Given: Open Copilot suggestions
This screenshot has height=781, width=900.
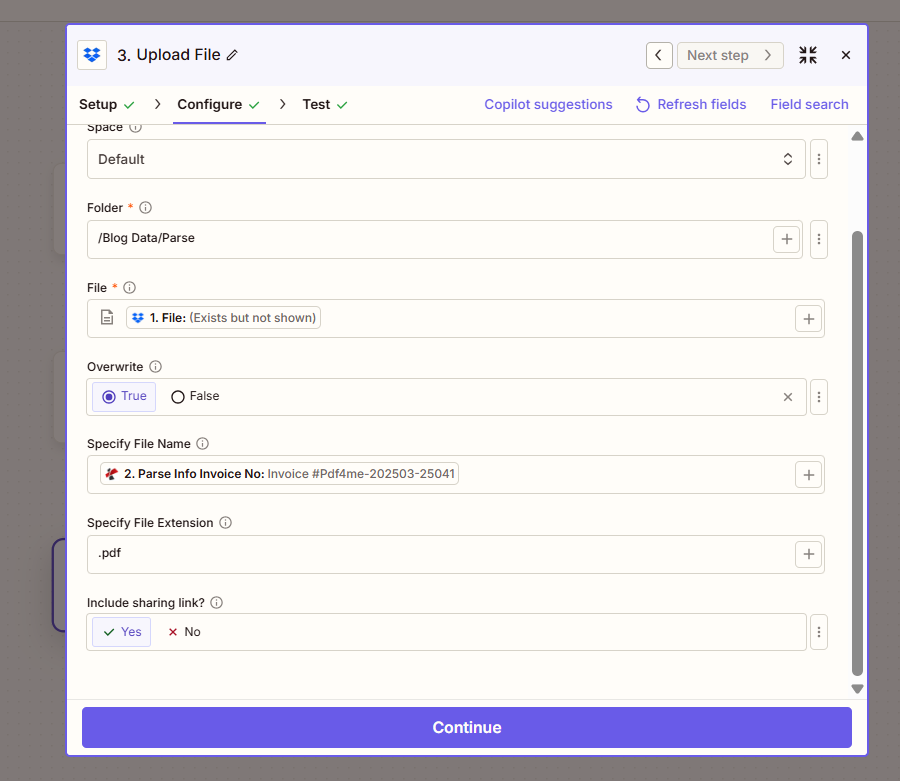Looking at the screenshot, I should [x=548, y=104].
